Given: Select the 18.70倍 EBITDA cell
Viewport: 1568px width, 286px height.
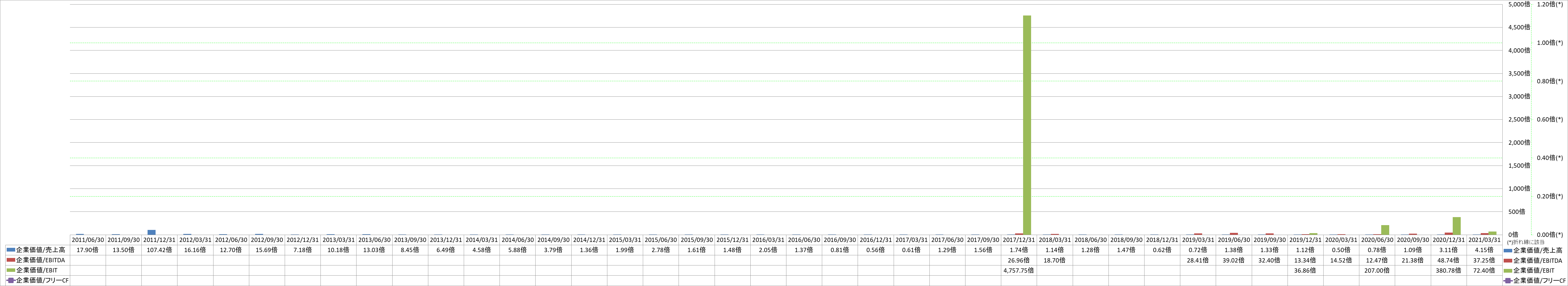Looking at the screenshot, I should coord(1055,260).
